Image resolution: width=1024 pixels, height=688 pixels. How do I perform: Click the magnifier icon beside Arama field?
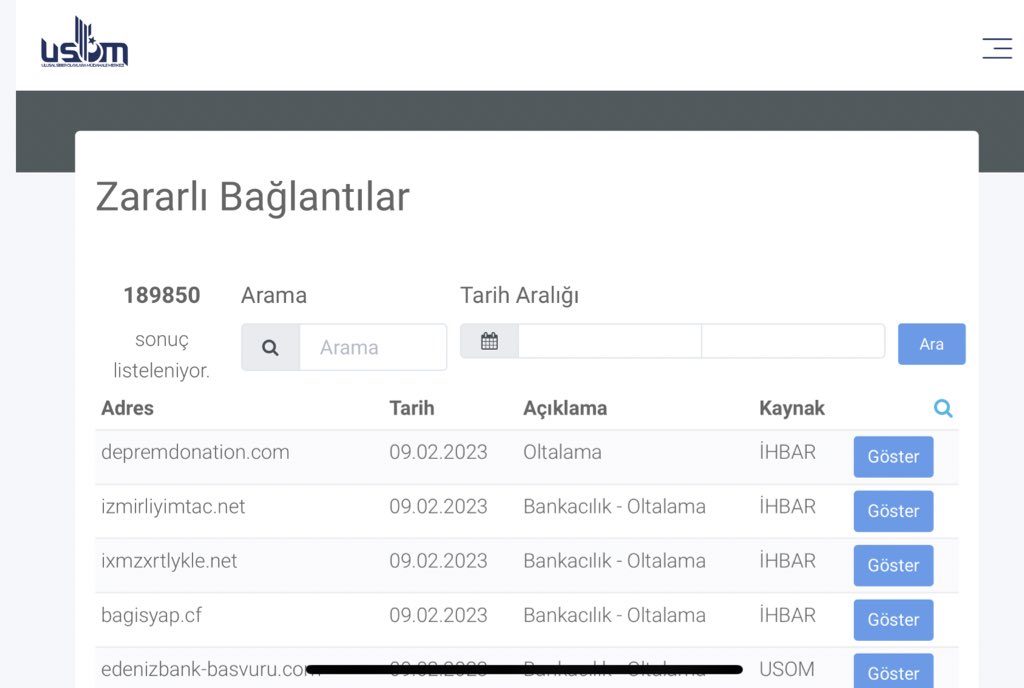(x=270, y=347)
